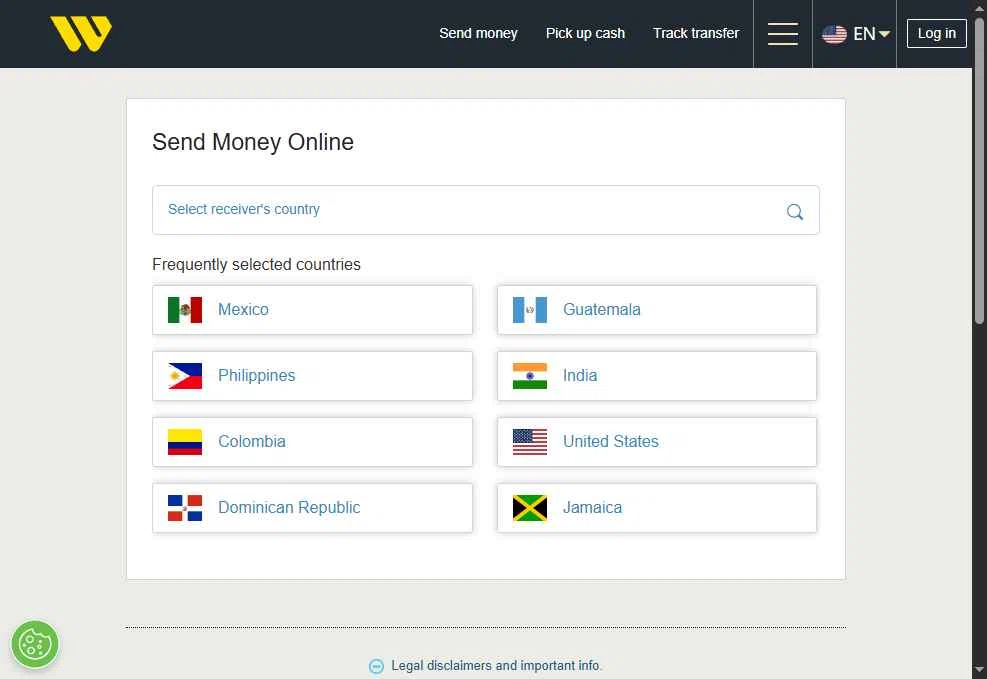Click the Colombia flag icon

(x=185, y=442)
